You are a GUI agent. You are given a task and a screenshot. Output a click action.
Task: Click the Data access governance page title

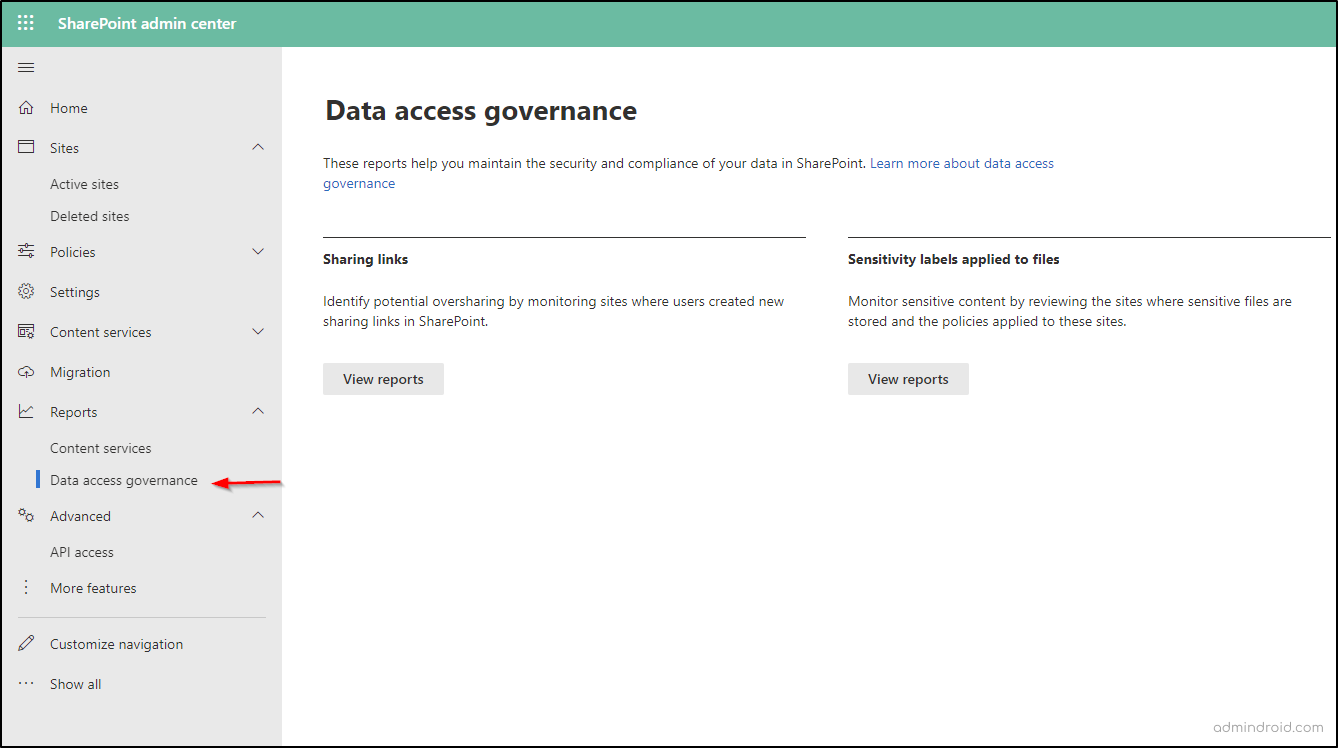click(481, 110)
